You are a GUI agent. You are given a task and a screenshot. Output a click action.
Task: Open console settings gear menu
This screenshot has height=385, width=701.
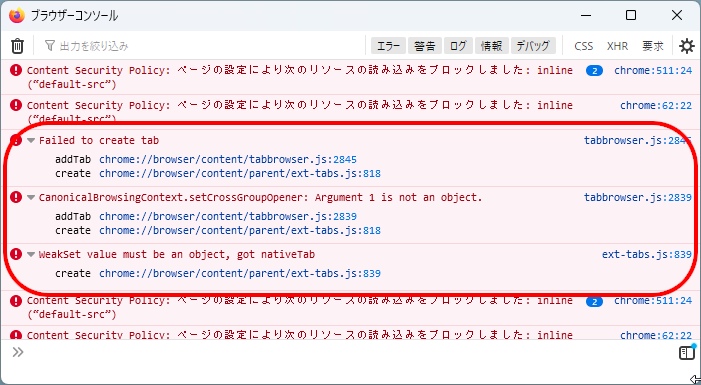687,46
